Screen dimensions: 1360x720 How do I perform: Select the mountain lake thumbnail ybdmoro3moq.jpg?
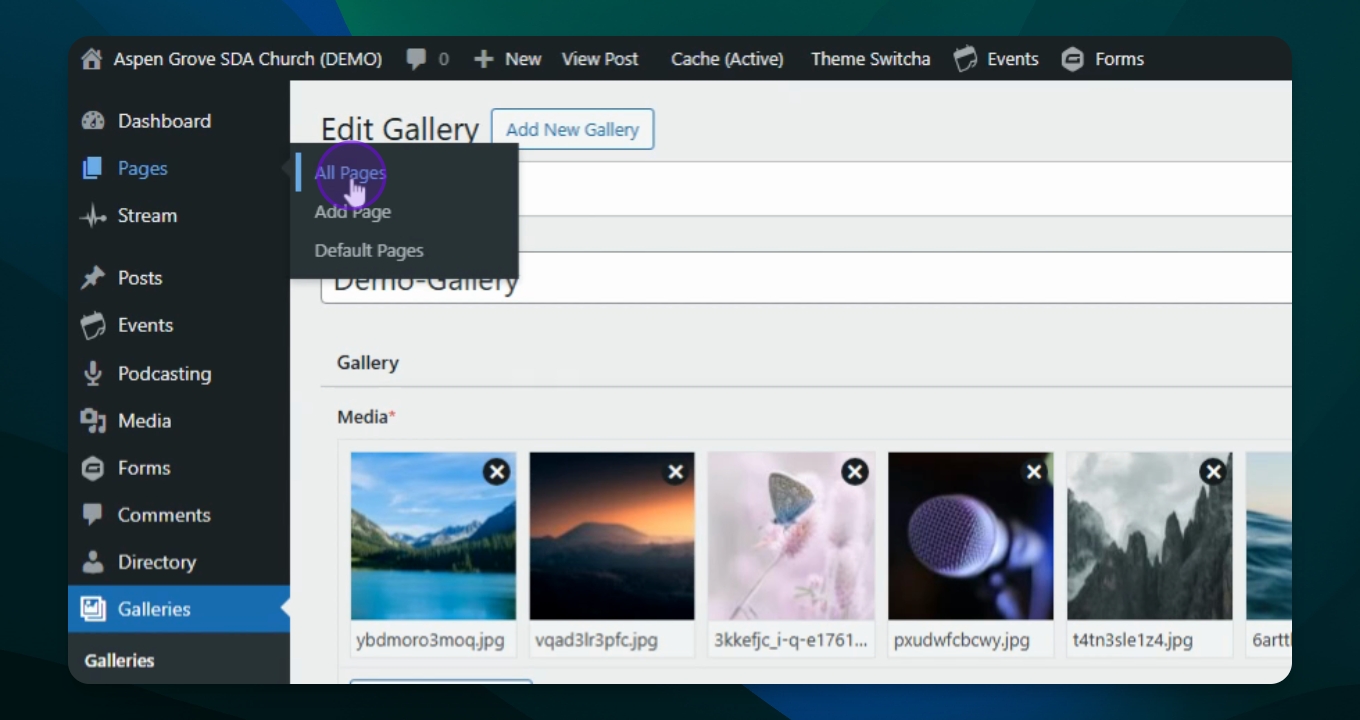[x=433, y=536]
